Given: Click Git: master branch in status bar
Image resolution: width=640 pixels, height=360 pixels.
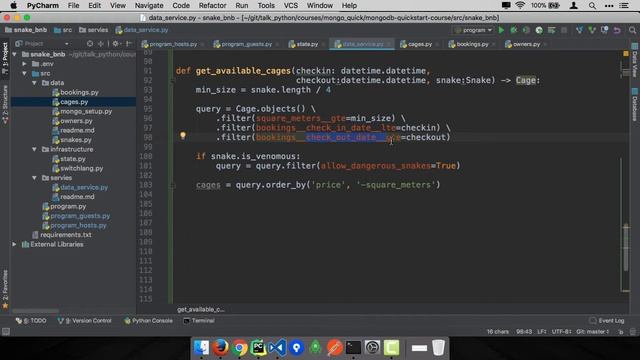Looking at the screenshot, I should pyautogui.click(x=593, y=332).
